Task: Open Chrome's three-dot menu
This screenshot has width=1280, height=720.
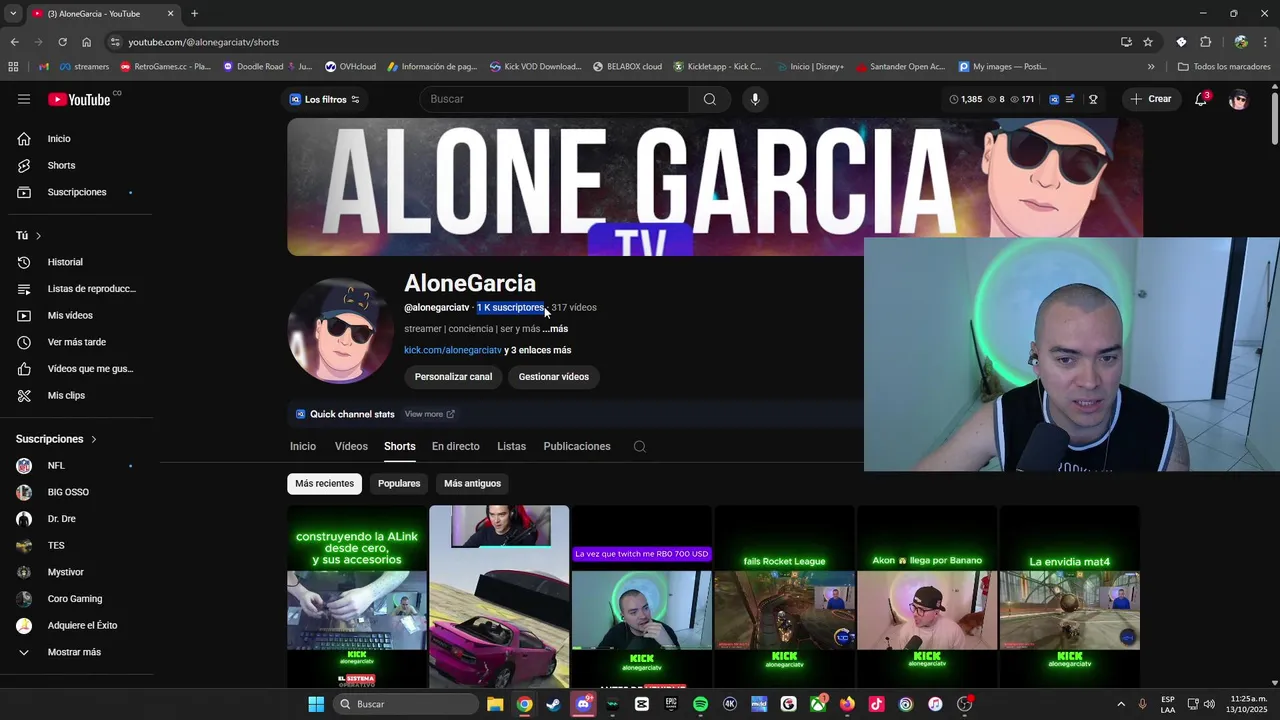Action: click(x=1265, y=42)
